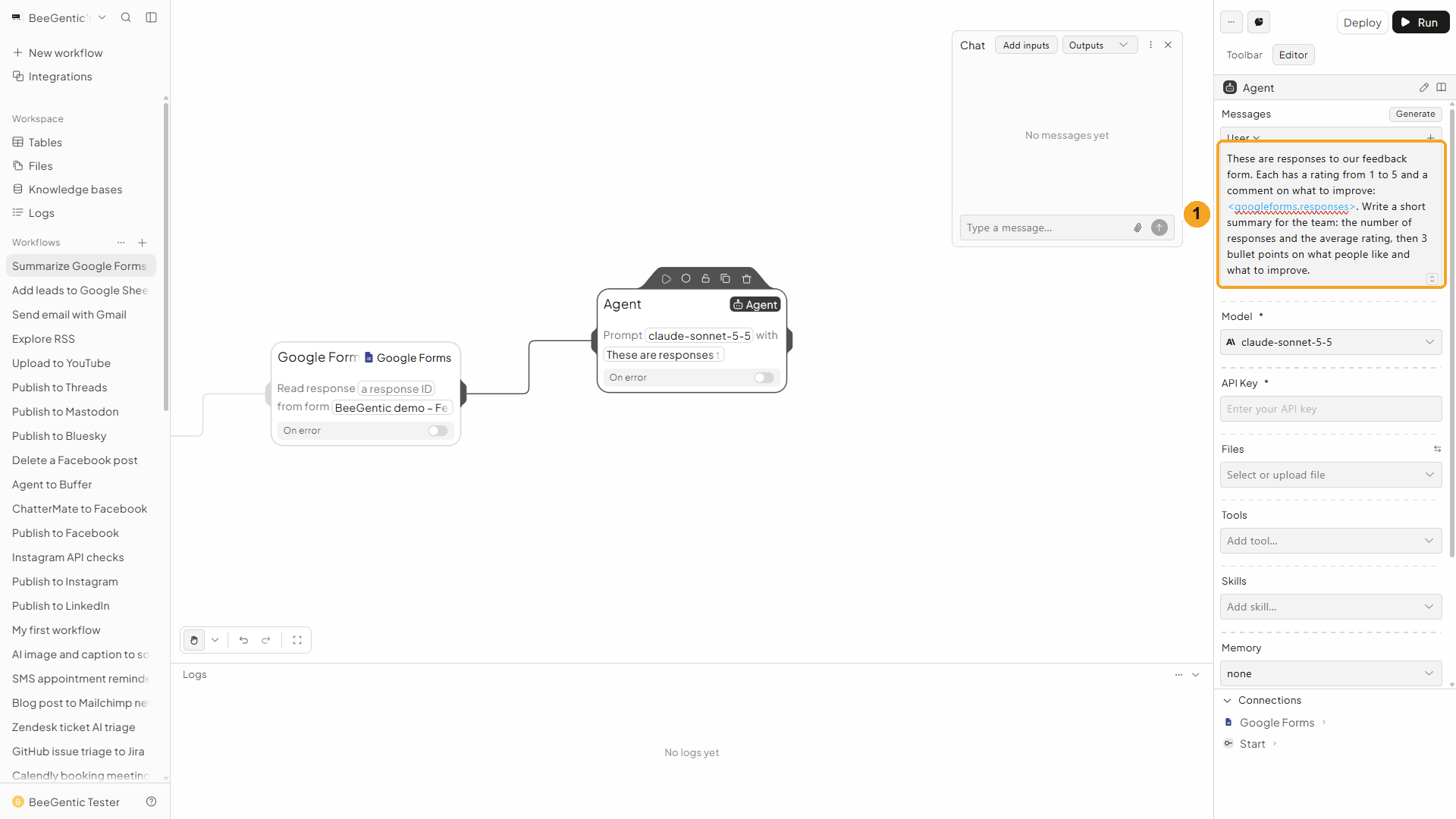Attach a file in chat message box
Viewport: 1456px width, 819px height.
tap(1137, 227)
